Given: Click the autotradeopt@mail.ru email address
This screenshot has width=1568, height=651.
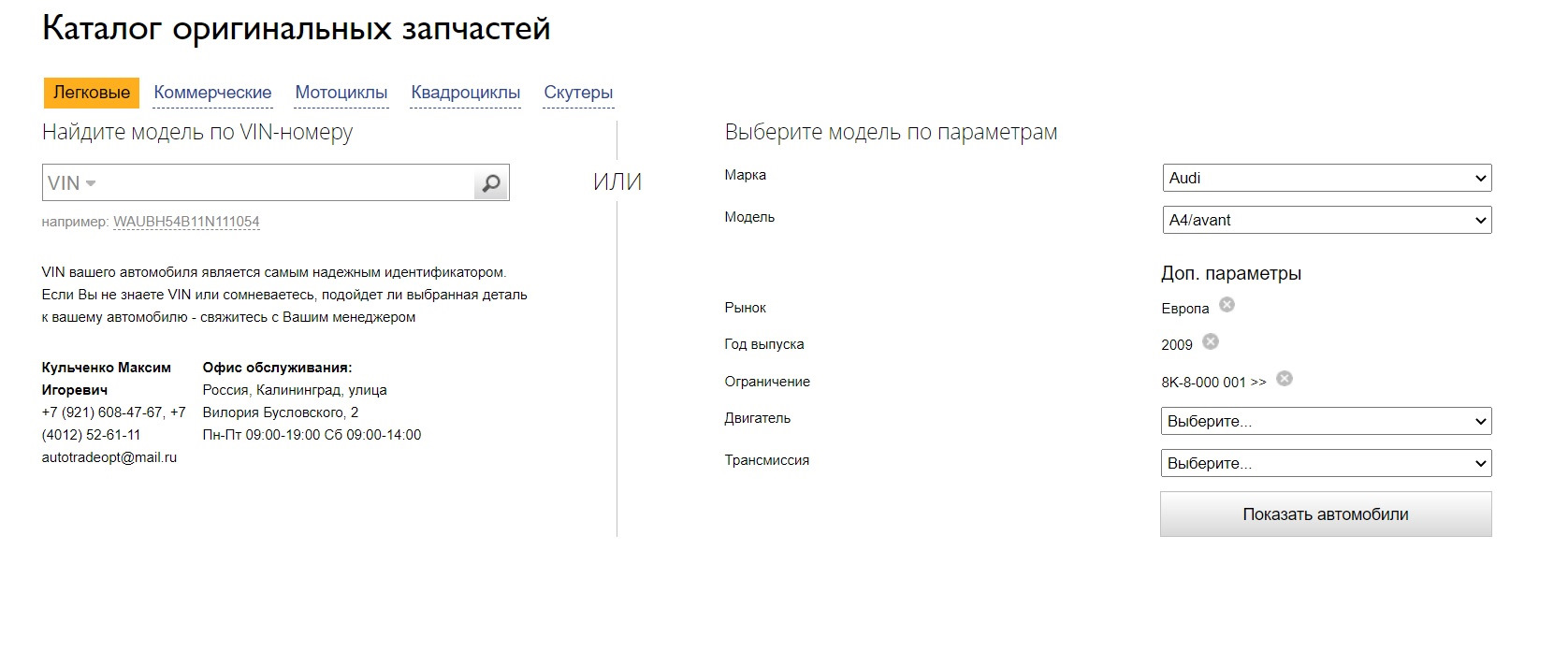Looking at the screenshot, I should (109, 457).
